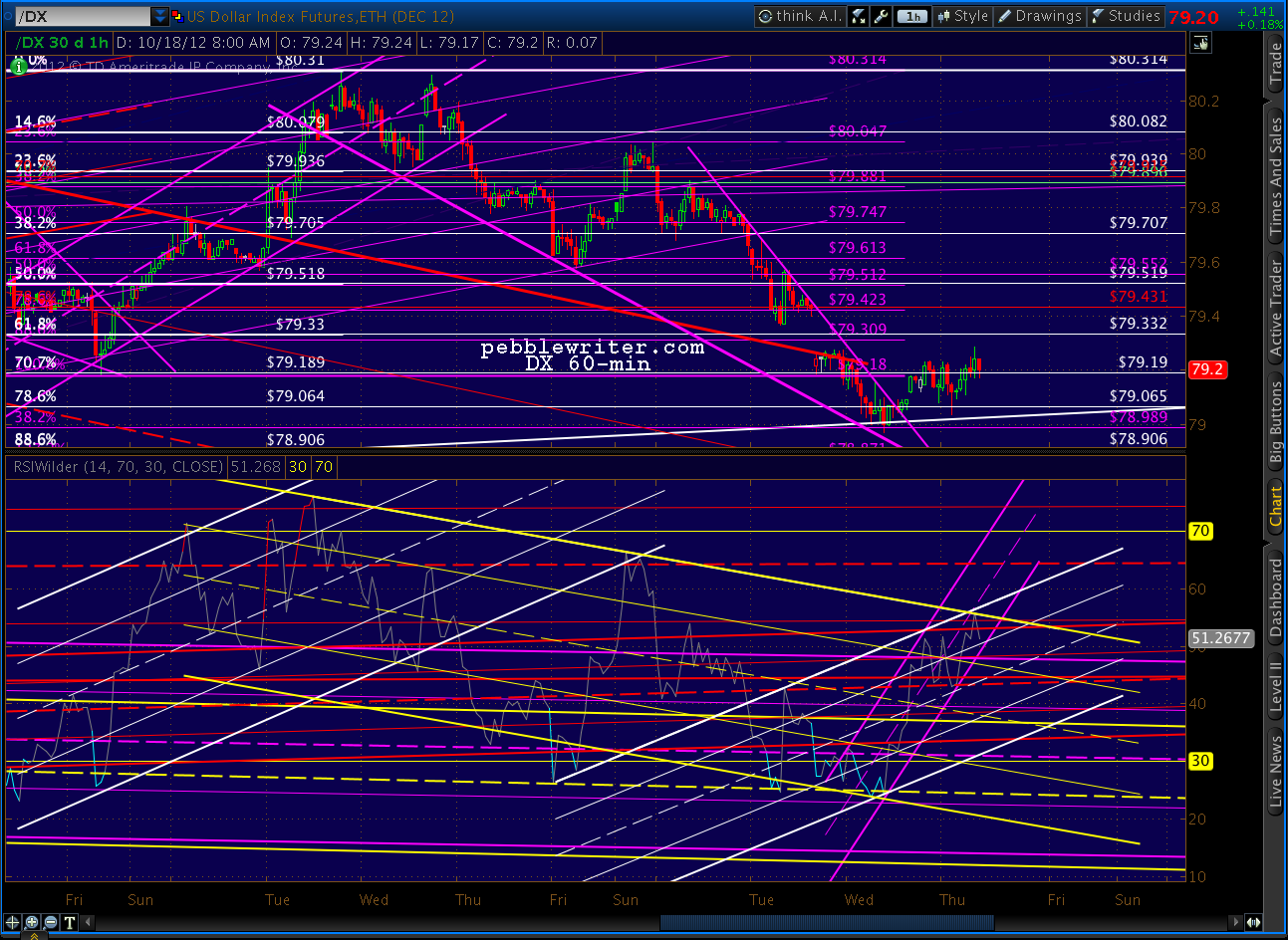Image resolution: width=1288 pixels, height=940 pixels.
Task: Select the crosshair cursor tool
Action: pyautogui.click(x=14, y=922)
